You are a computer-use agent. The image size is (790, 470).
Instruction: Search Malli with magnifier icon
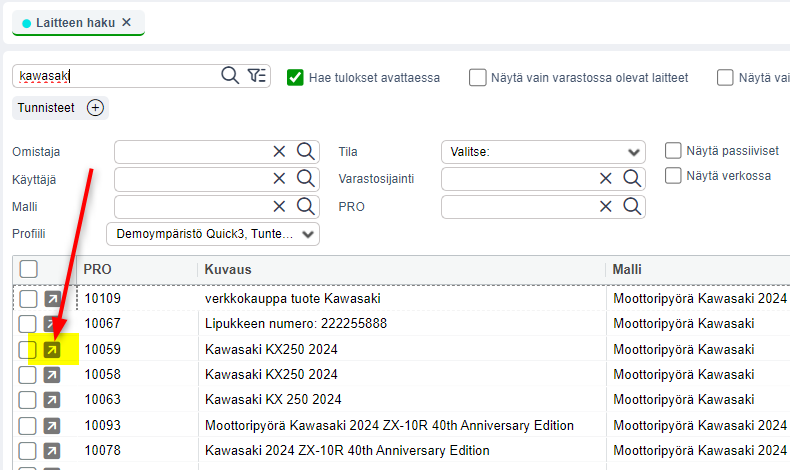click(x=306, y=206)
